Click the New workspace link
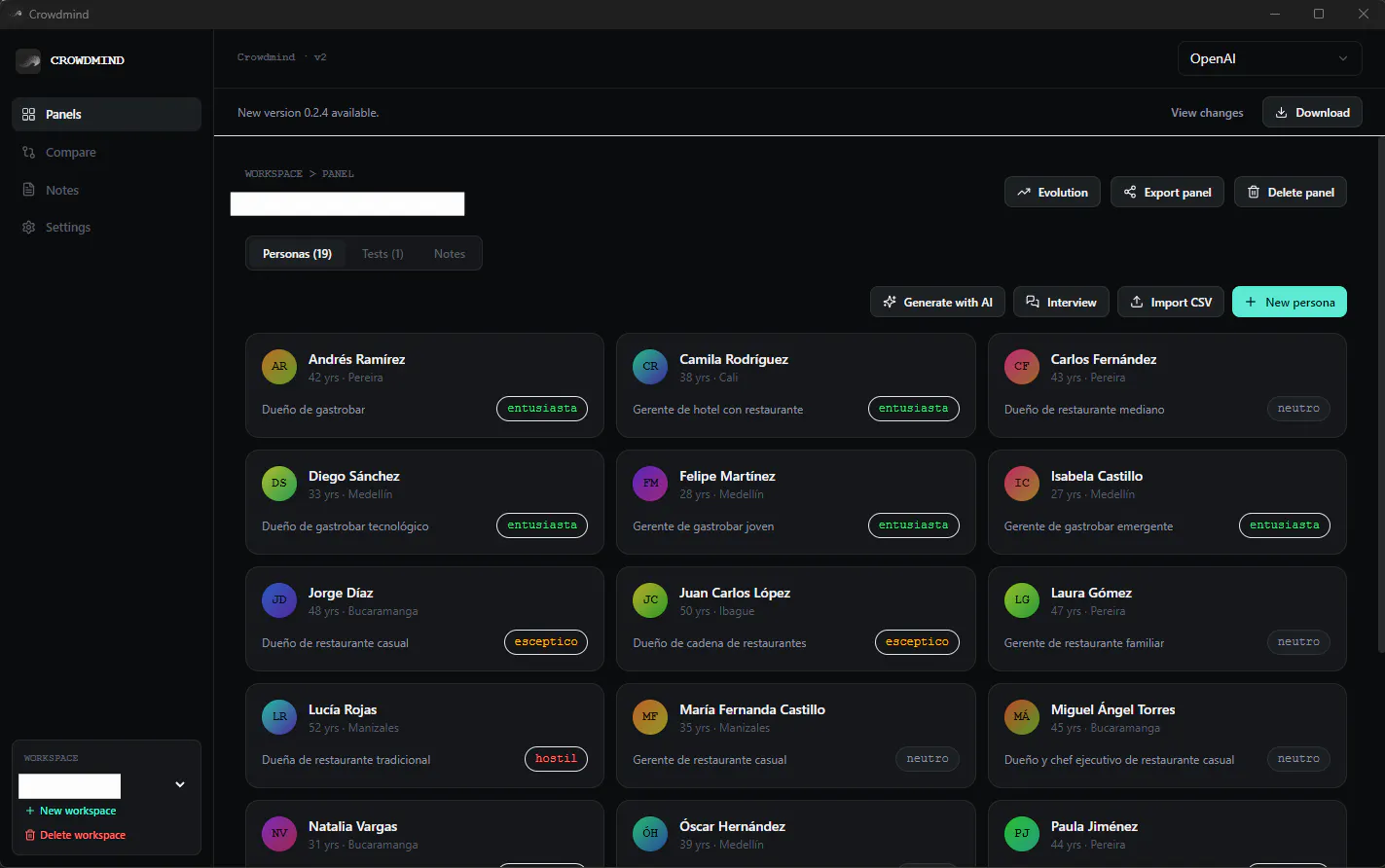Viewport: 1385px width, 868px height. click(70, 811)
